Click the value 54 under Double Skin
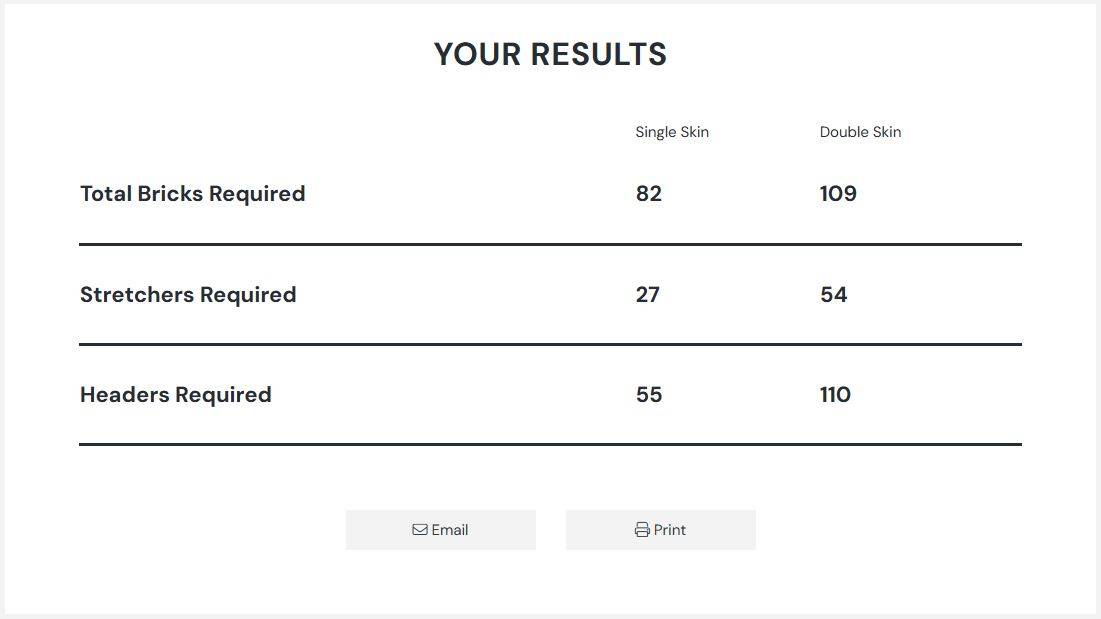Image resolution: width=1101 pixels, height=619 pixels. tap(834, 294)
